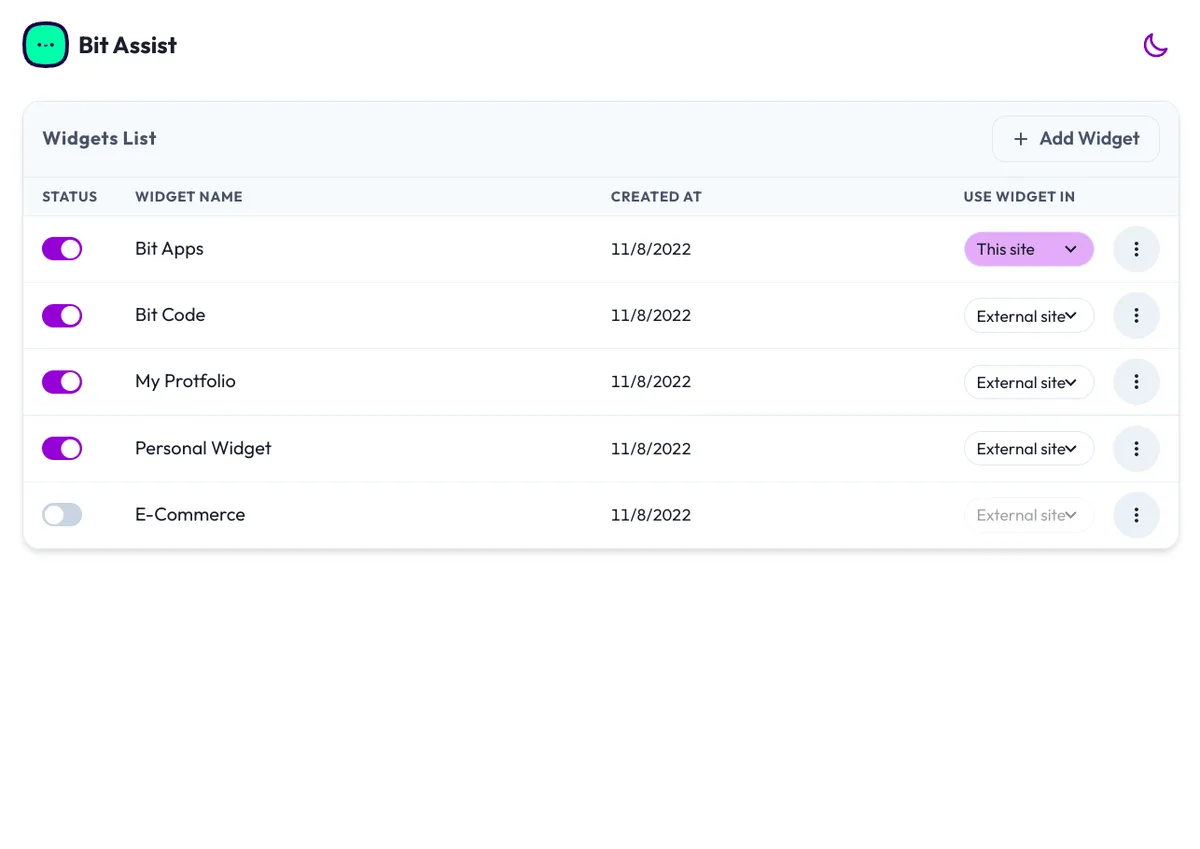Expand External site dropdown for Bit Code

click(x=1029, y=316)
